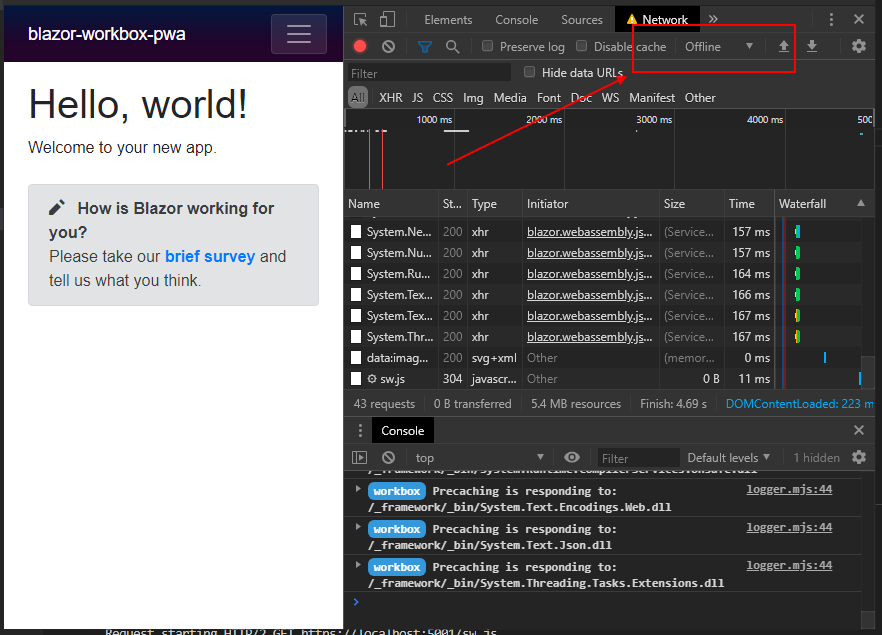Image resolution: width=882 pixels, height=635 pixels.
Task: Filter requests by Manifest
Action: click(652, 98)
